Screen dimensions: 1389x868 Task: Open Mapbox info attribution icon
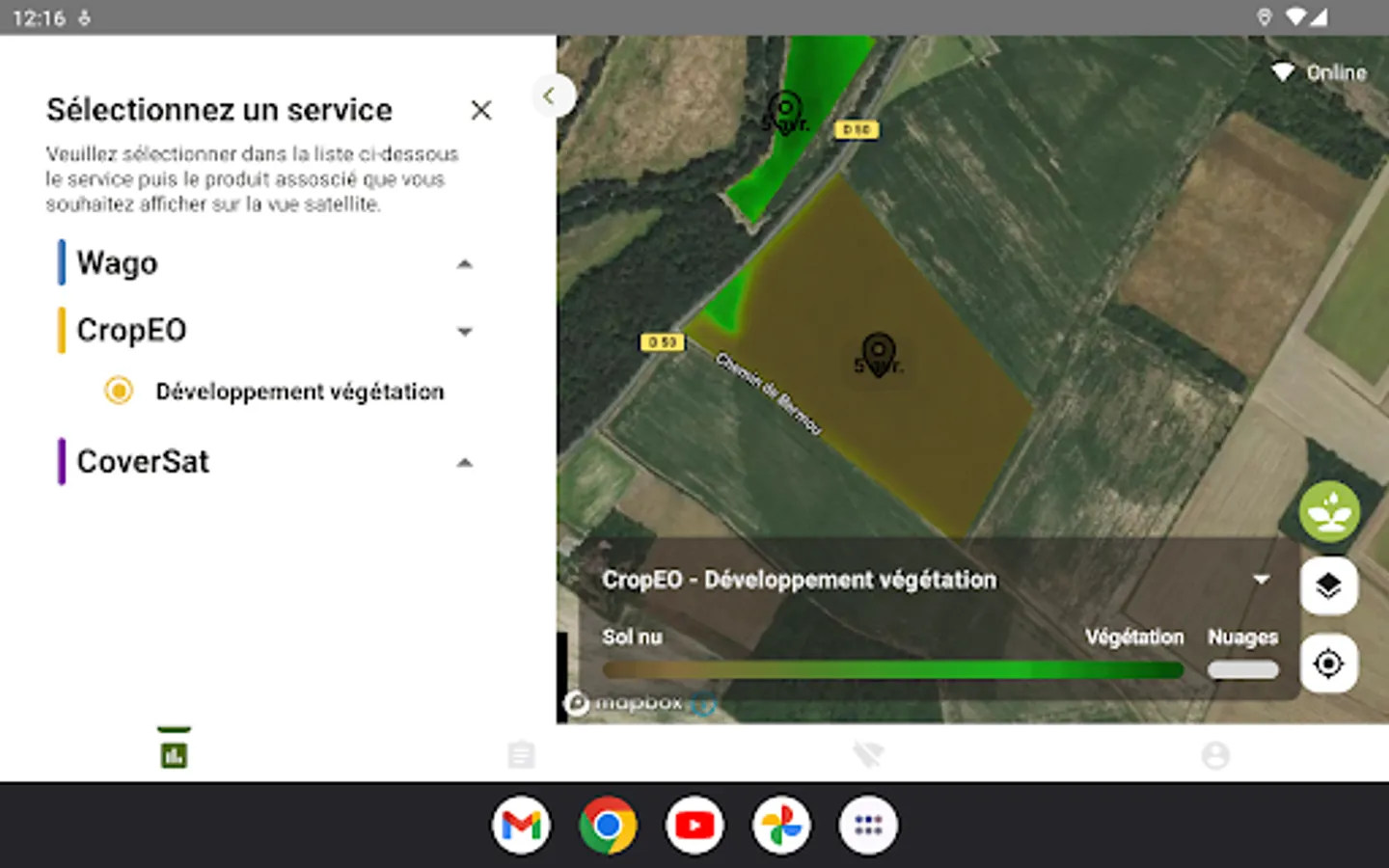pos(703,704)
